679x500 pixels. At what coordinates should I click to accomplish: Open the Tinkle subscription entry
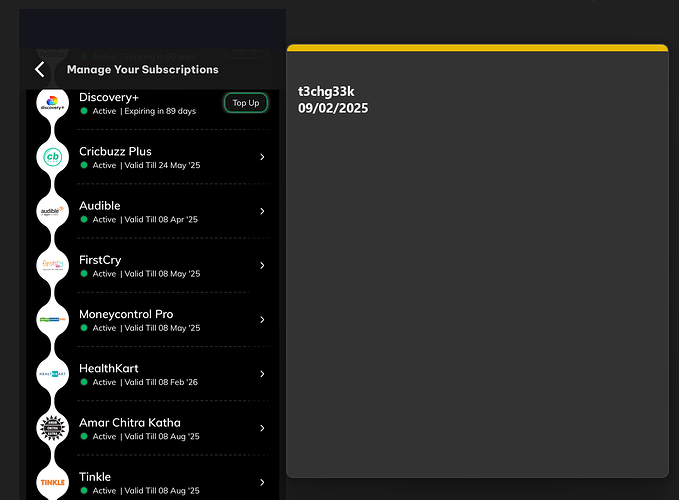pyautogui.click(x=95, y=477)
